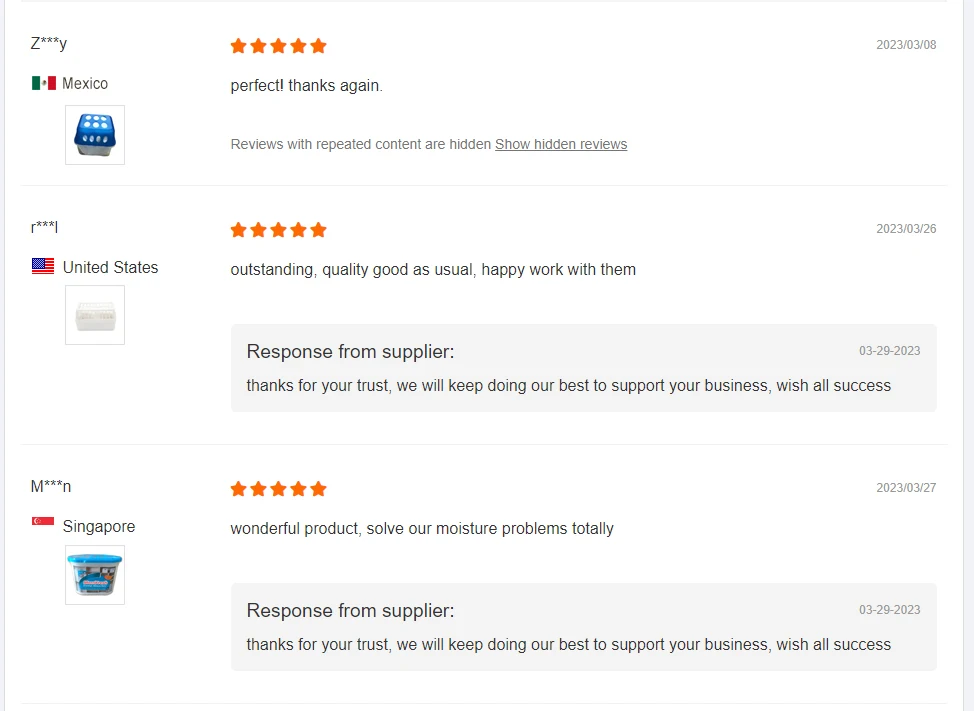The image size is (974, 711).
Task: Click the 'perfect! thanks again.' review text
Action: tap(306, 86)
